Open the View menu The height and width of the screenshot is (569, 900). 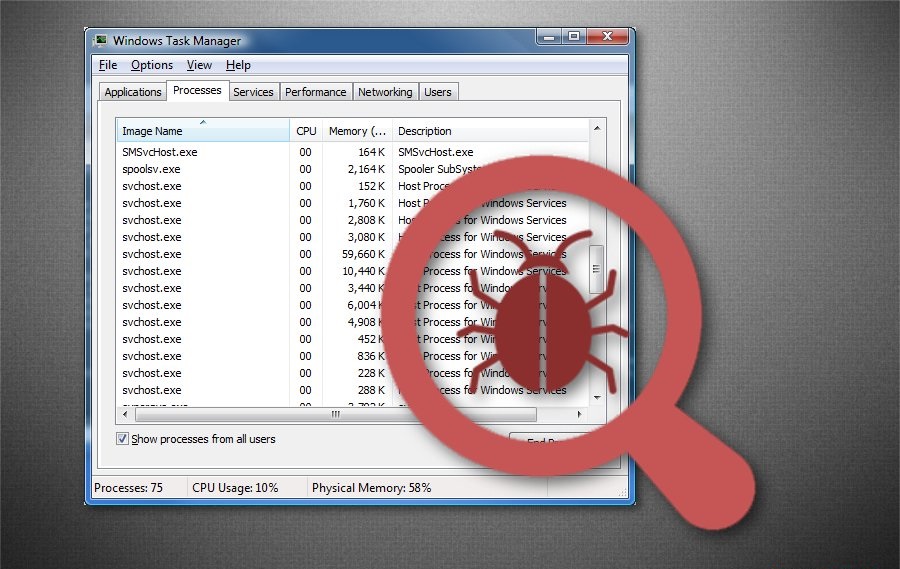point(199,65)
